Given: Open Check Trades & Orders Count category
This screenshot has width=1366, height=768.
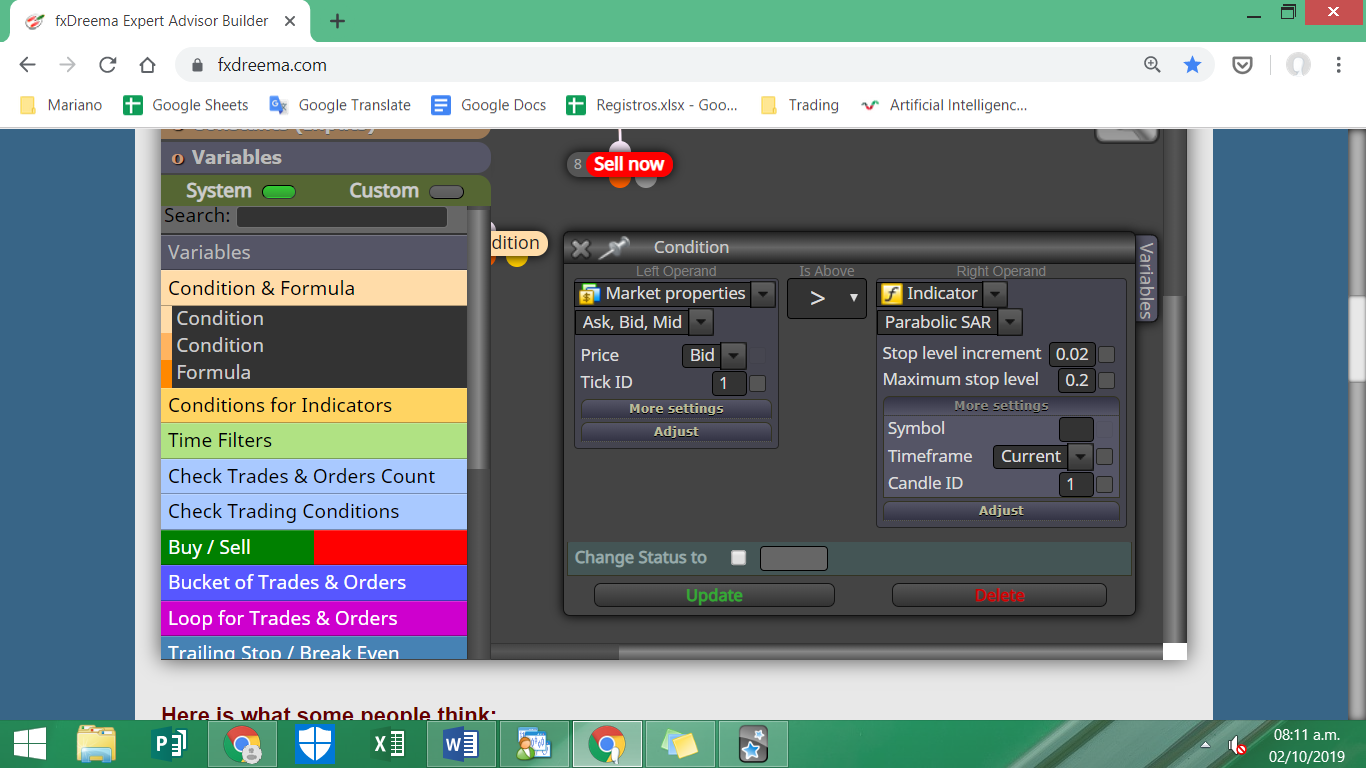Looking at the screenshot, I should click(x=314, y=476).
